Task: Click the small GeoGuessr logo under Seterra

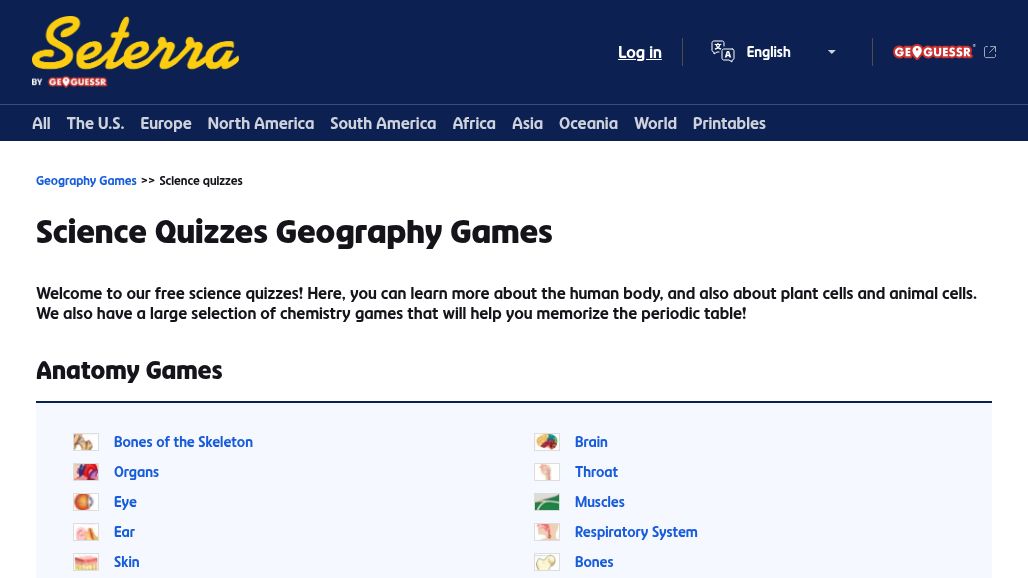Action: tap(77, 82)
